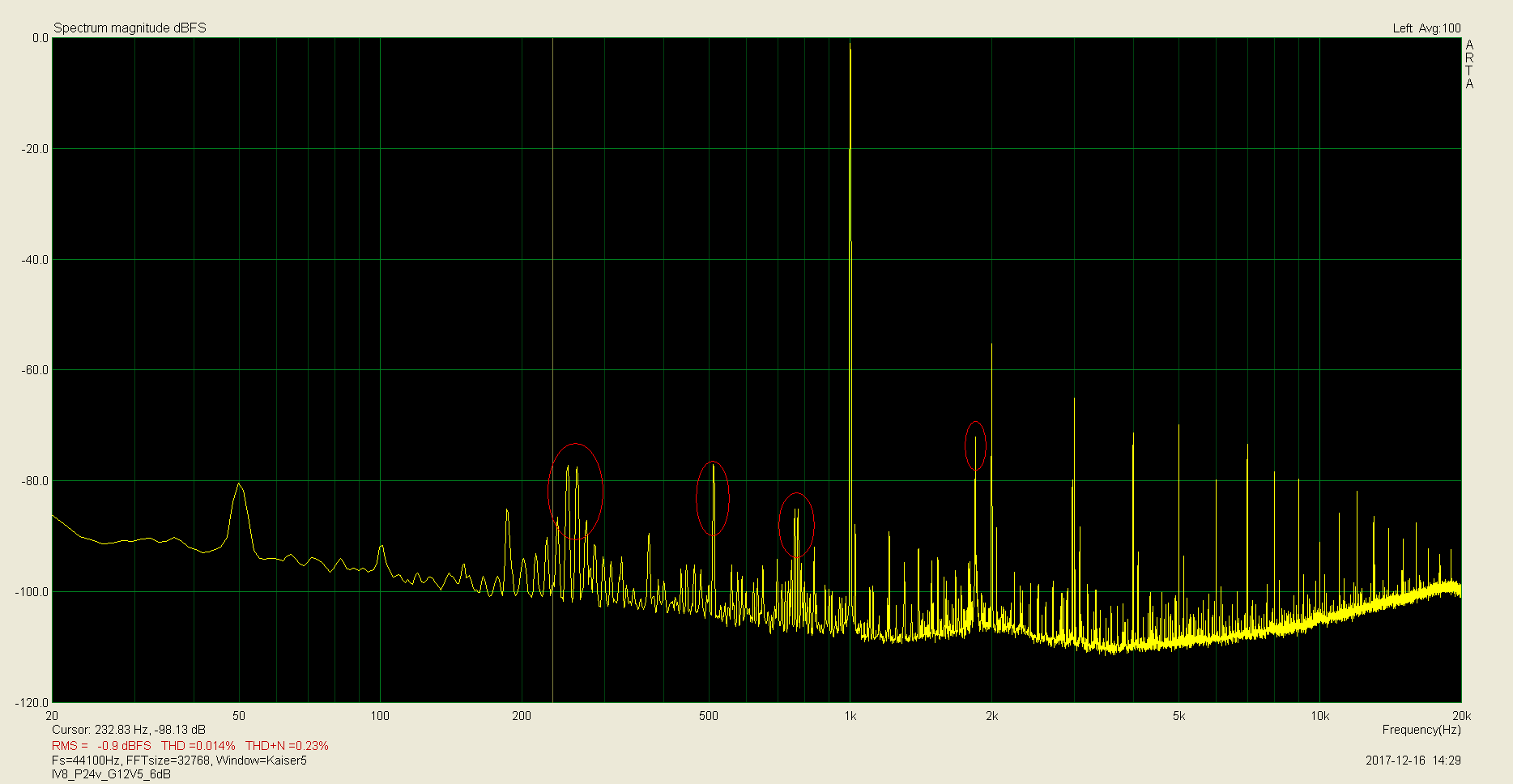Click the 'IV8_P24v_G12V5_6dB' file label
This screenshot has width=1513, height=784.
111,774
